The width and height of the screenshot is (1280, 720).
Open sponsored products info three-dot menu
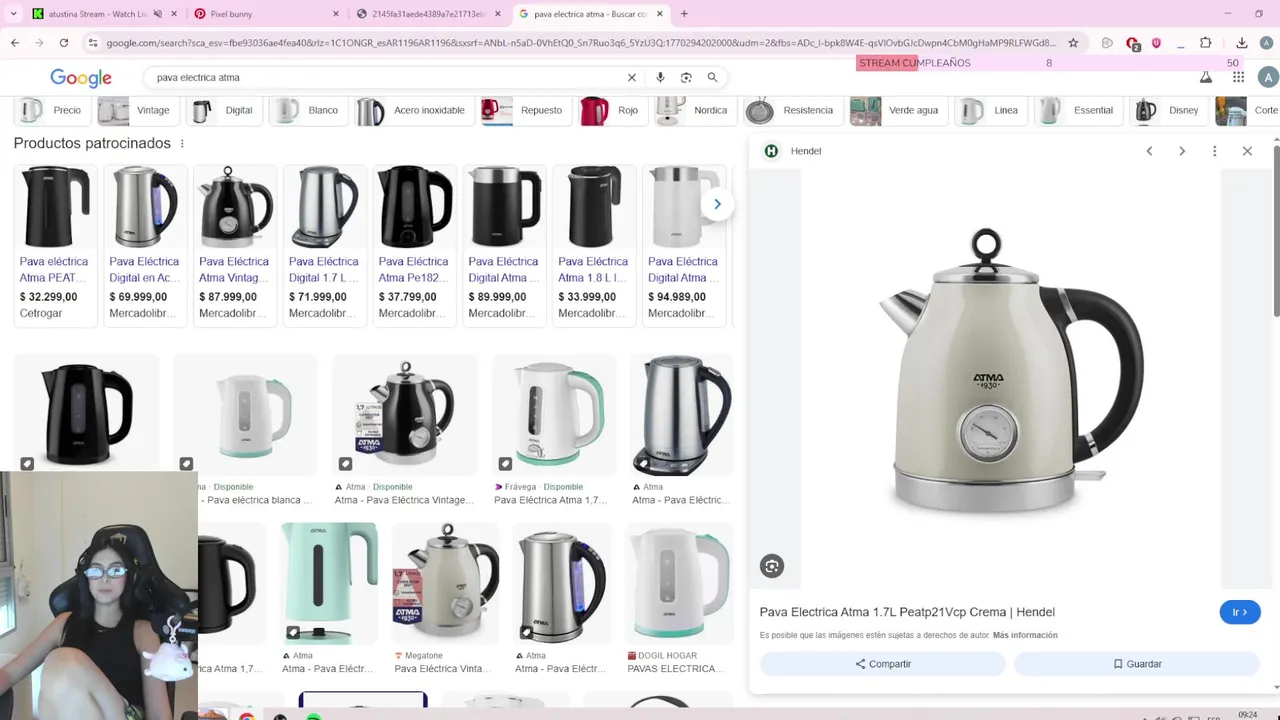182,144
